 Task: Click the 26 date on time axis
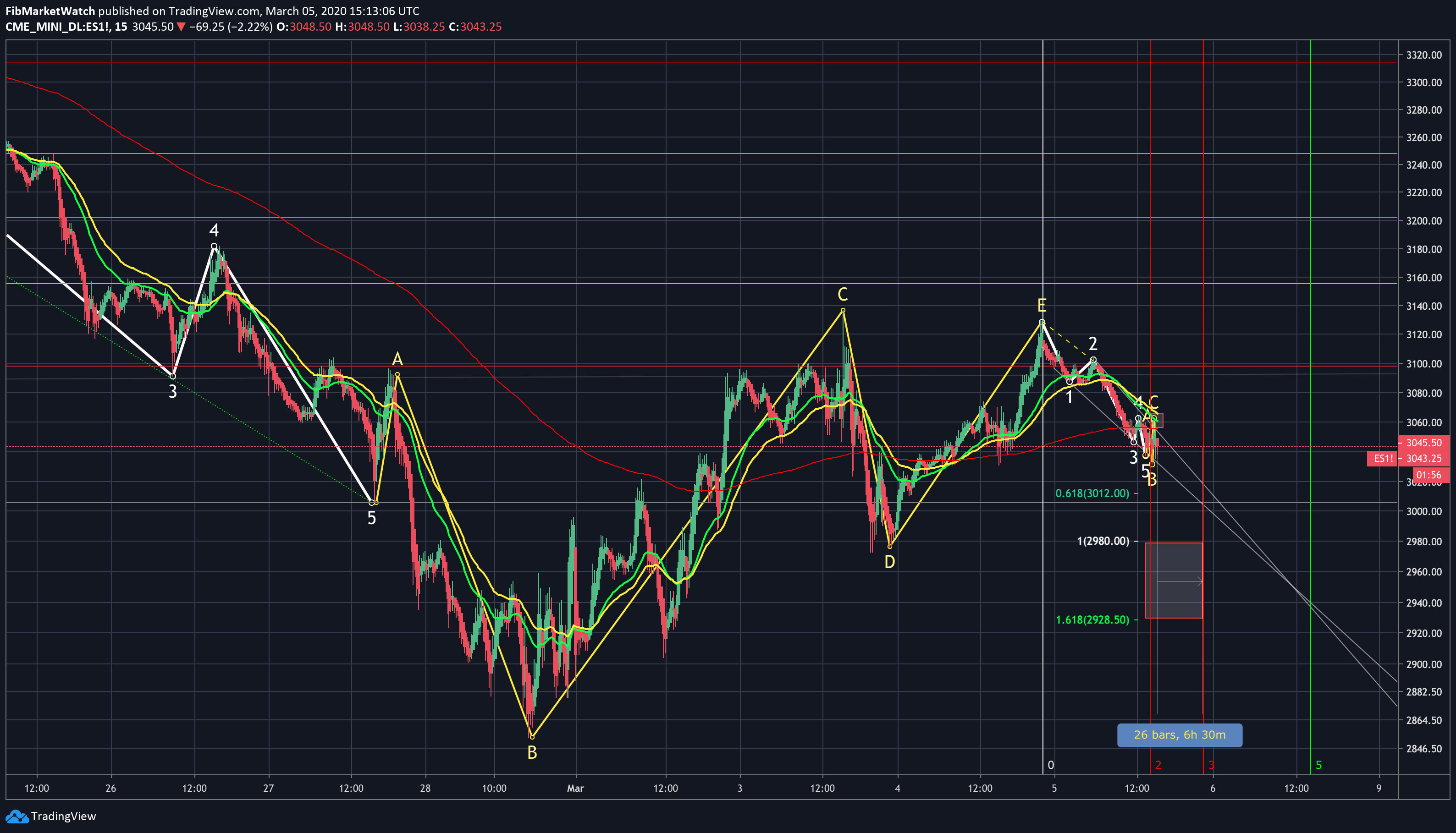click(x=111, y=789)
